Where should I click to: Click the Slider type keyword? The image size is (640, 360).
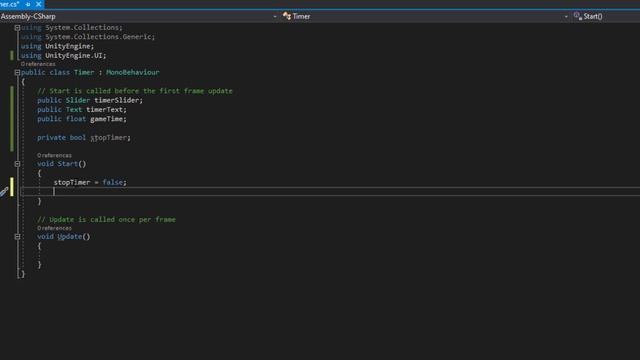pyautogui.click(x=78, y=100)
